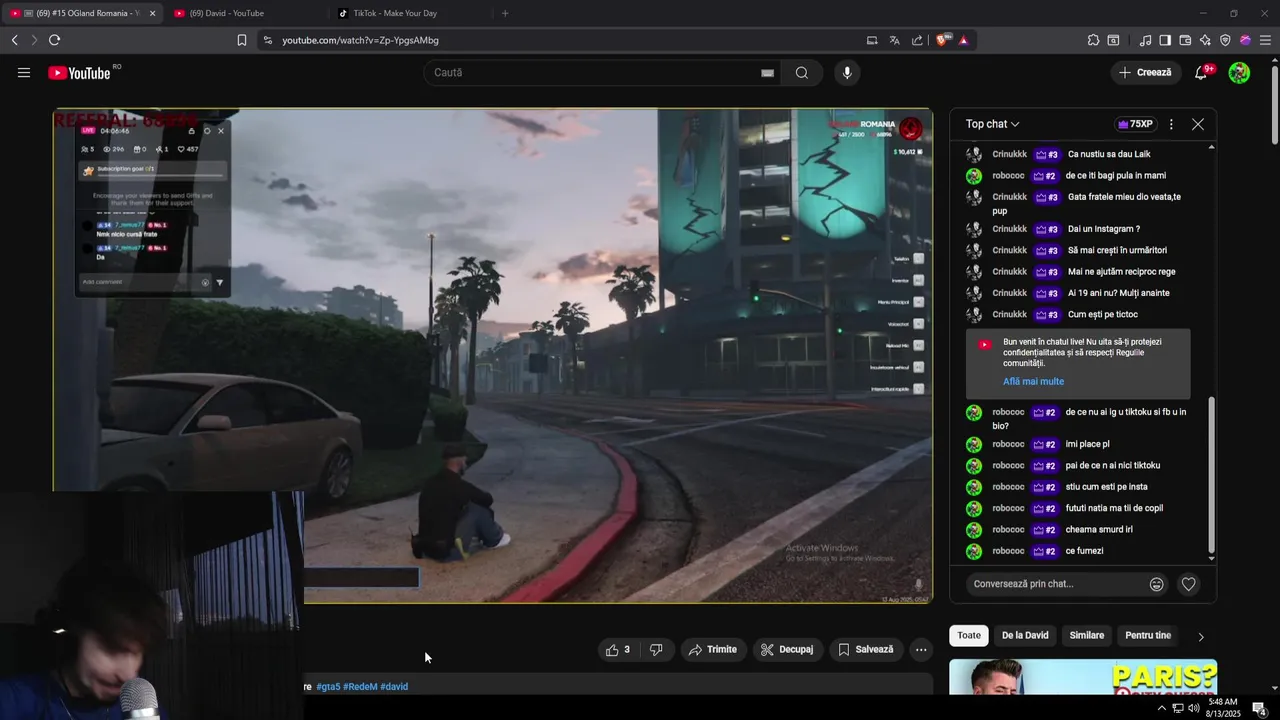This screenshot has height=720, width=1280.
Task: Click the share page icon in address bar
Action: click(917, 40)
